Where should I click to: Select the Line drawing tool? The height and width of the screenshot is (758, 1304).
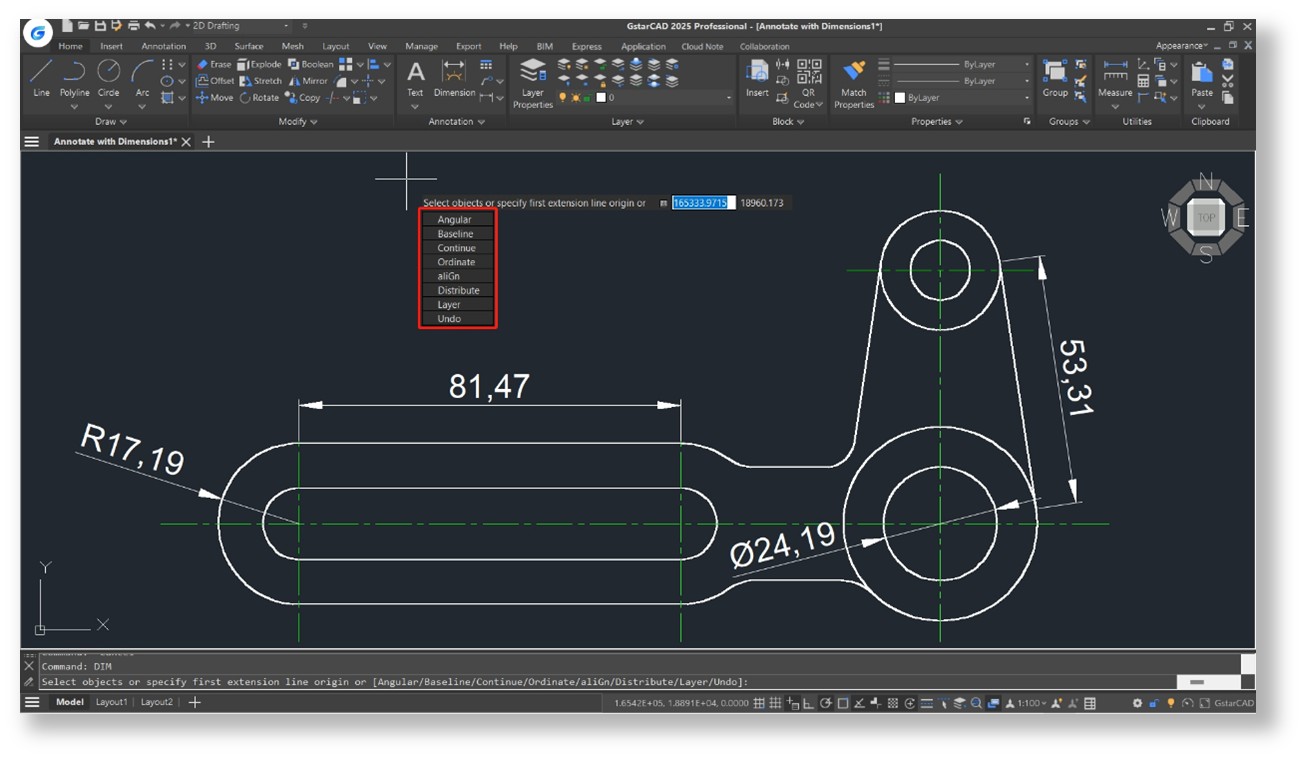point(41,72)
